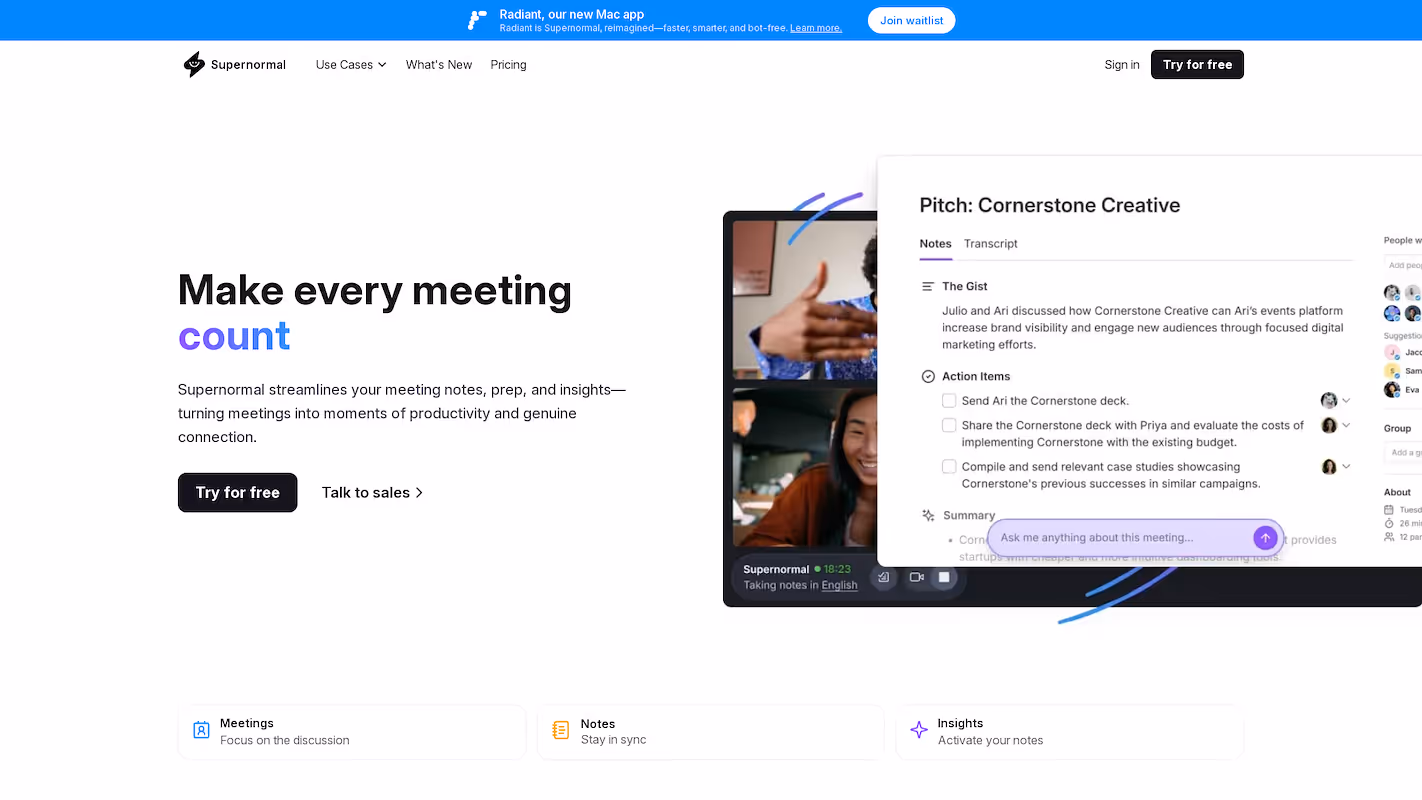Click the 'Pitch: Cornerstone Creative' title
This screenshot has height=800, width=1422.
tap(1050, 205)
